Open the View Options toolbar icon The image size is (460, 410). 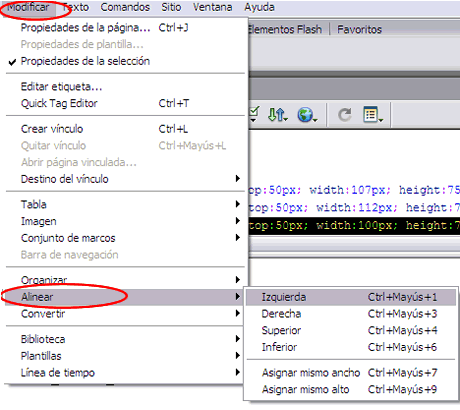tap(373, 115)
